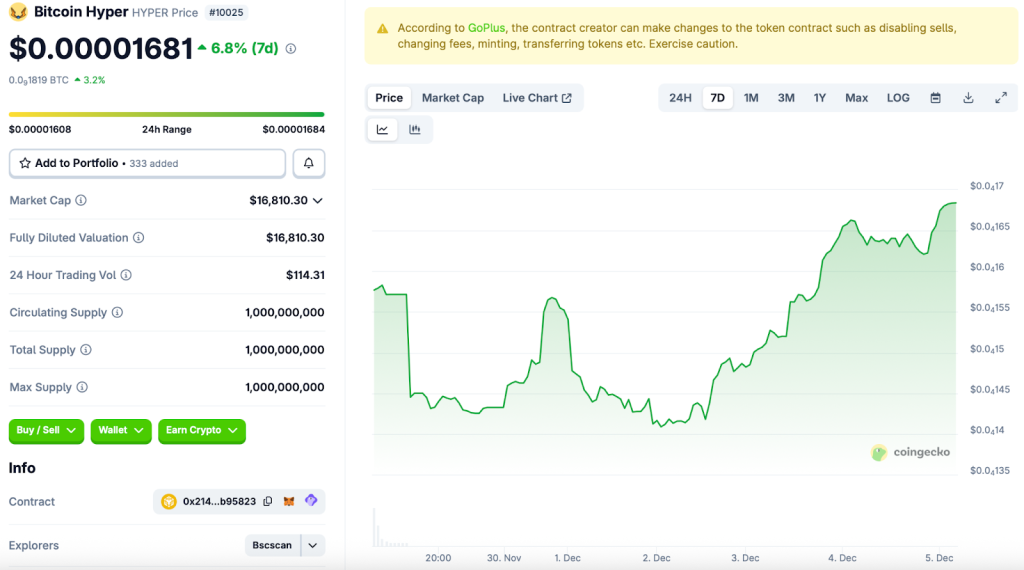Open the GoPlus link in warning

point(486,28)
